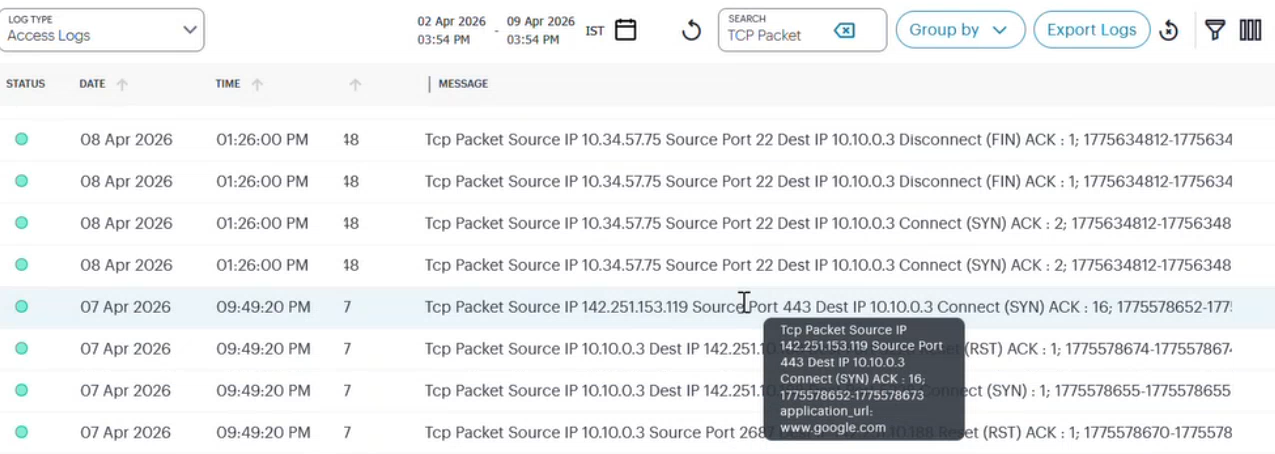
Task: Sort the unnamed column beside Time
Action: pos(355,85)
